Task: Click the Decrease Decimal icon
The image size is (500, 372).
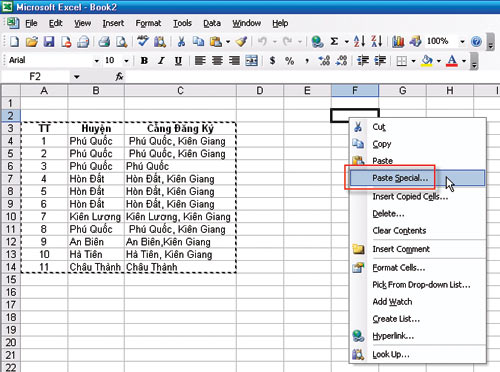Action: coord(341,61)
